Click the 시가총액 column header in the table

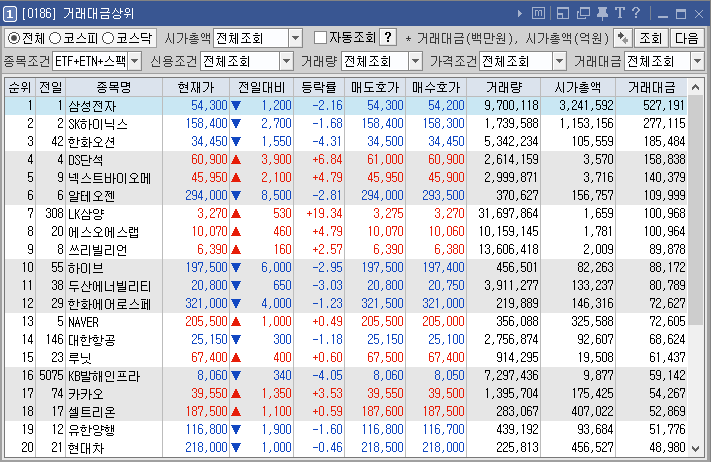(578, 87)
